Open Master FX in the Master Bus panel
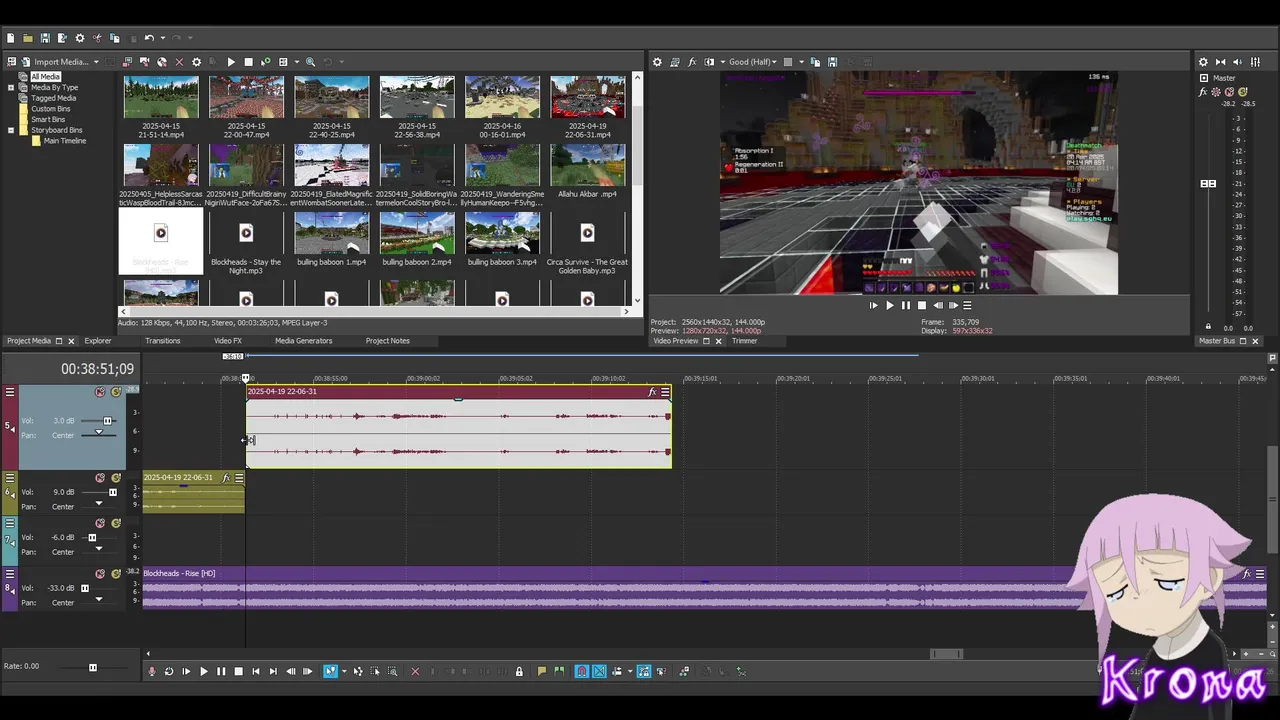 1203,92
